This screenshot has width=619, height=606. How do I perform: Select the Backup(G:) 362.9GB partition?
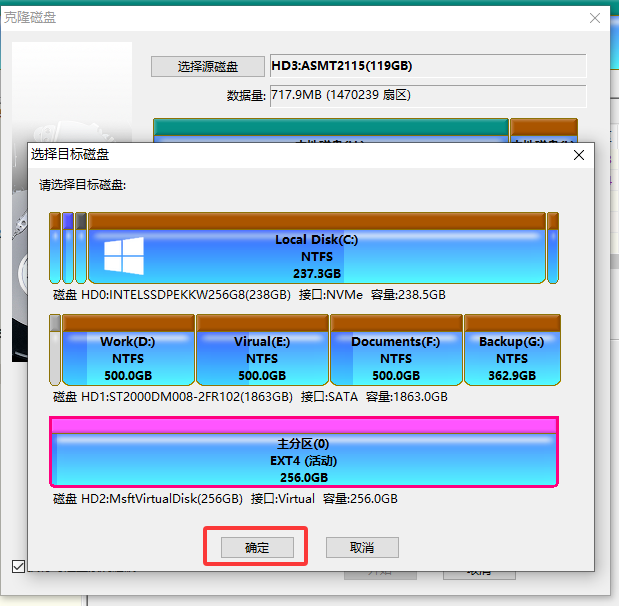click(512, 350)
